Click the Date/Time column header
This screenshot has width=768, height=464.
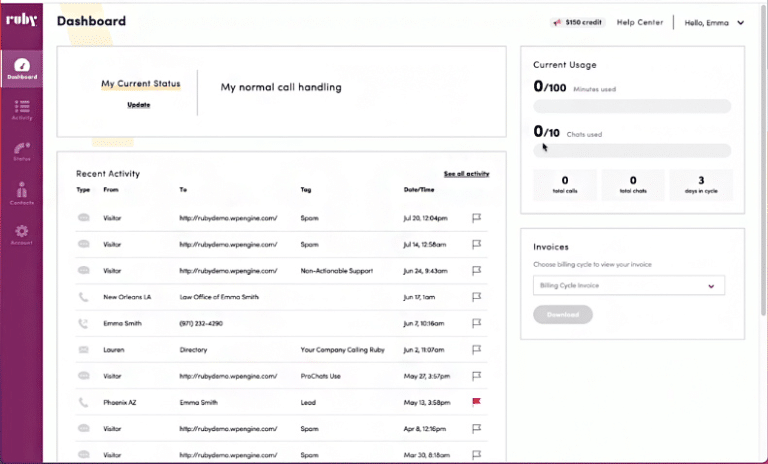click(419, 190)
